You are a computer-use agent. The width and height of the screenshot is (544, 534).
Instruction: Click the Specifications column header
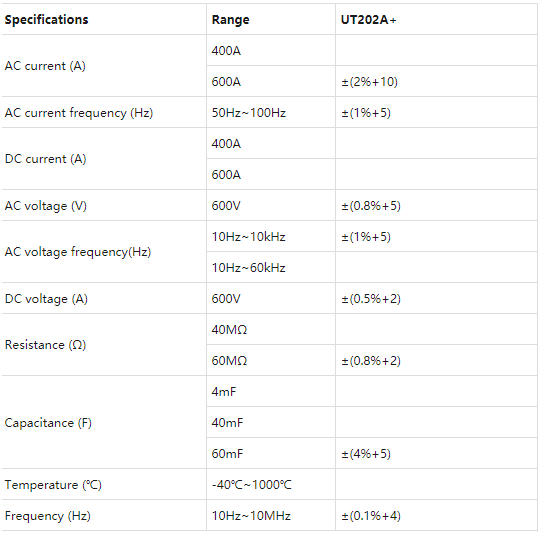tap(46, 20)
